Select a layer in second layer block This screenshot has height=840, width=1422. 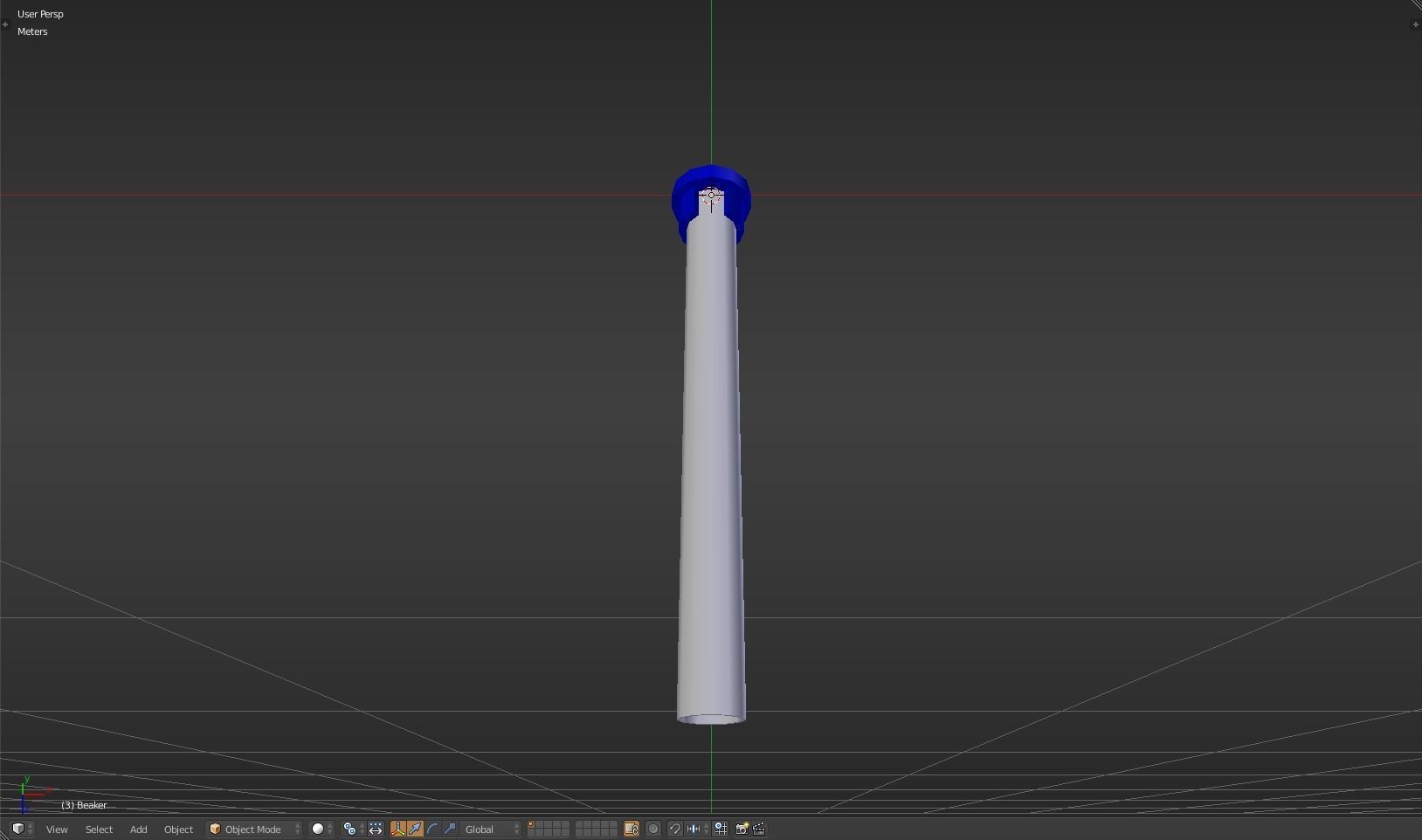[x=597, y=829]
